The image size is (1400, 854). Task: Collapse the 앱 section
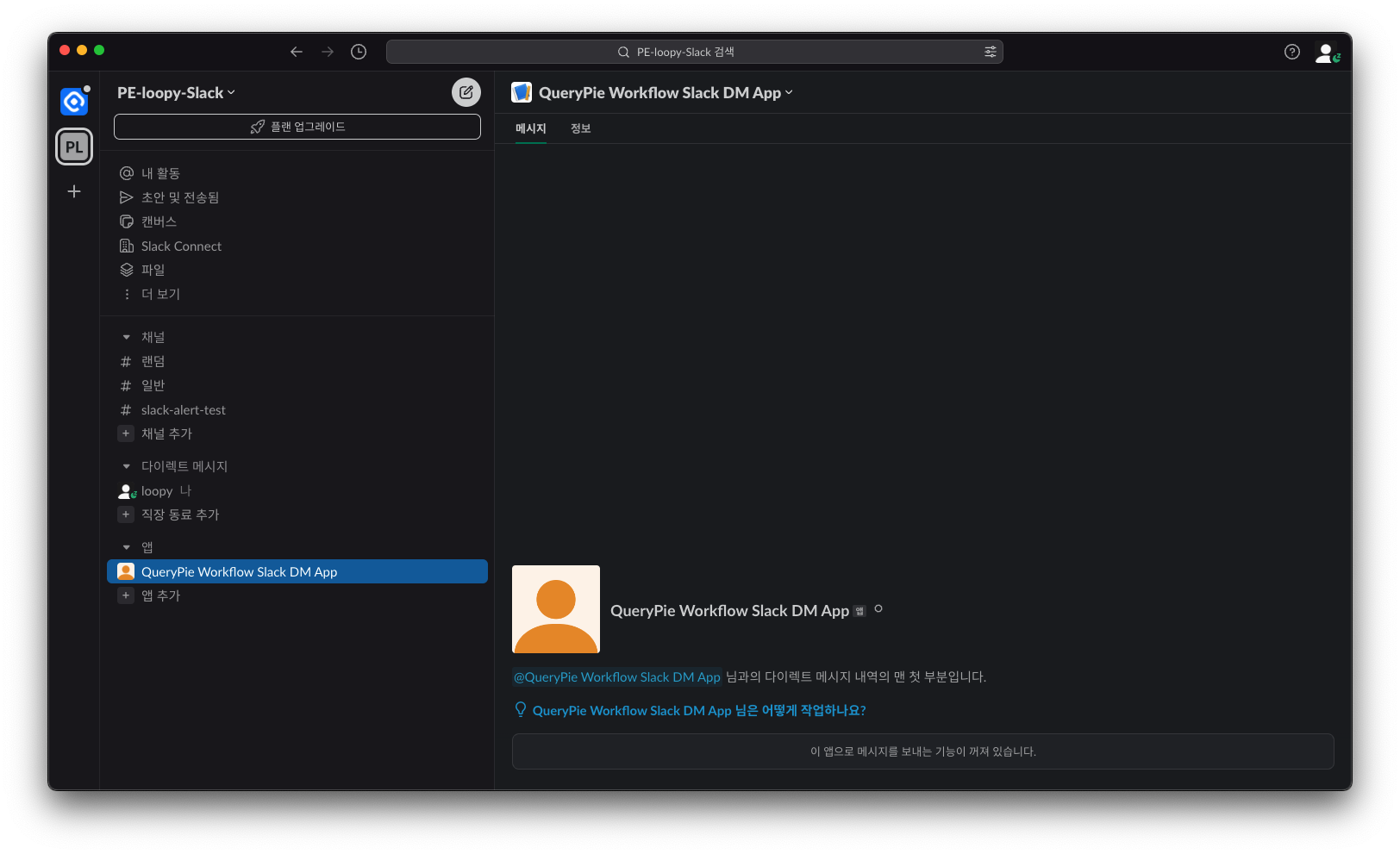[127, 547]
